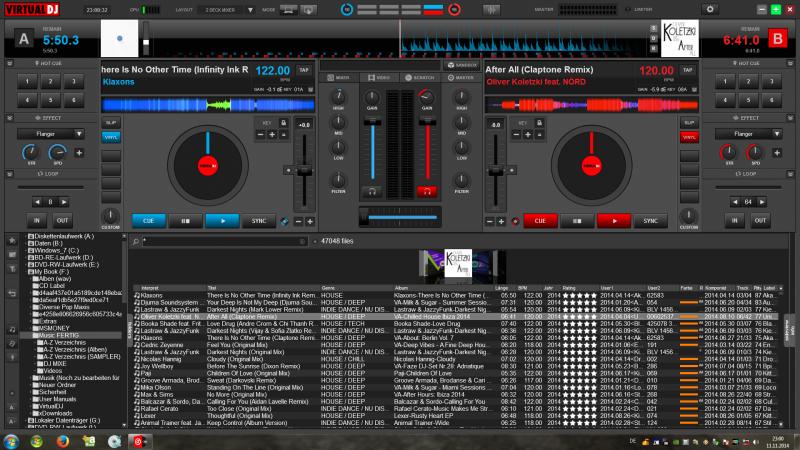The height and width of the screenshot is (450, 800).
Task: Click the waveform display icon in top bar
Action: [491, 9]
